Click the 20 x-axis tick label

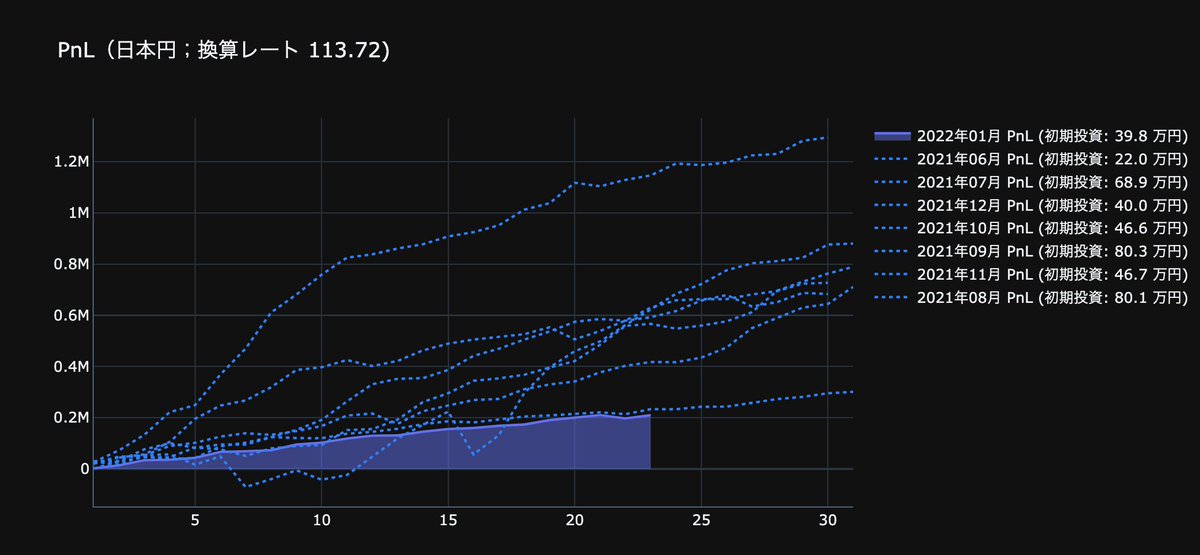pos(575,521)
